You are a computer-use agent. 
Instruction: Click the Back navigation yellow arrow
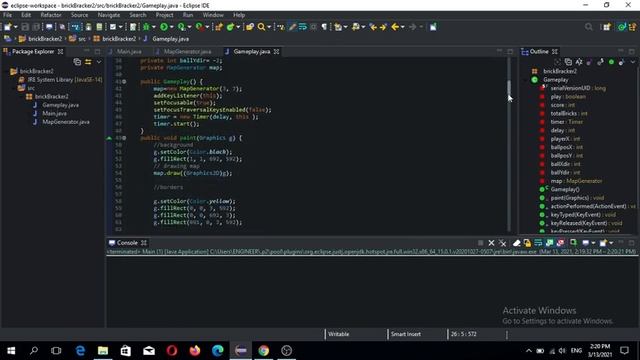(x=395, y=27)
